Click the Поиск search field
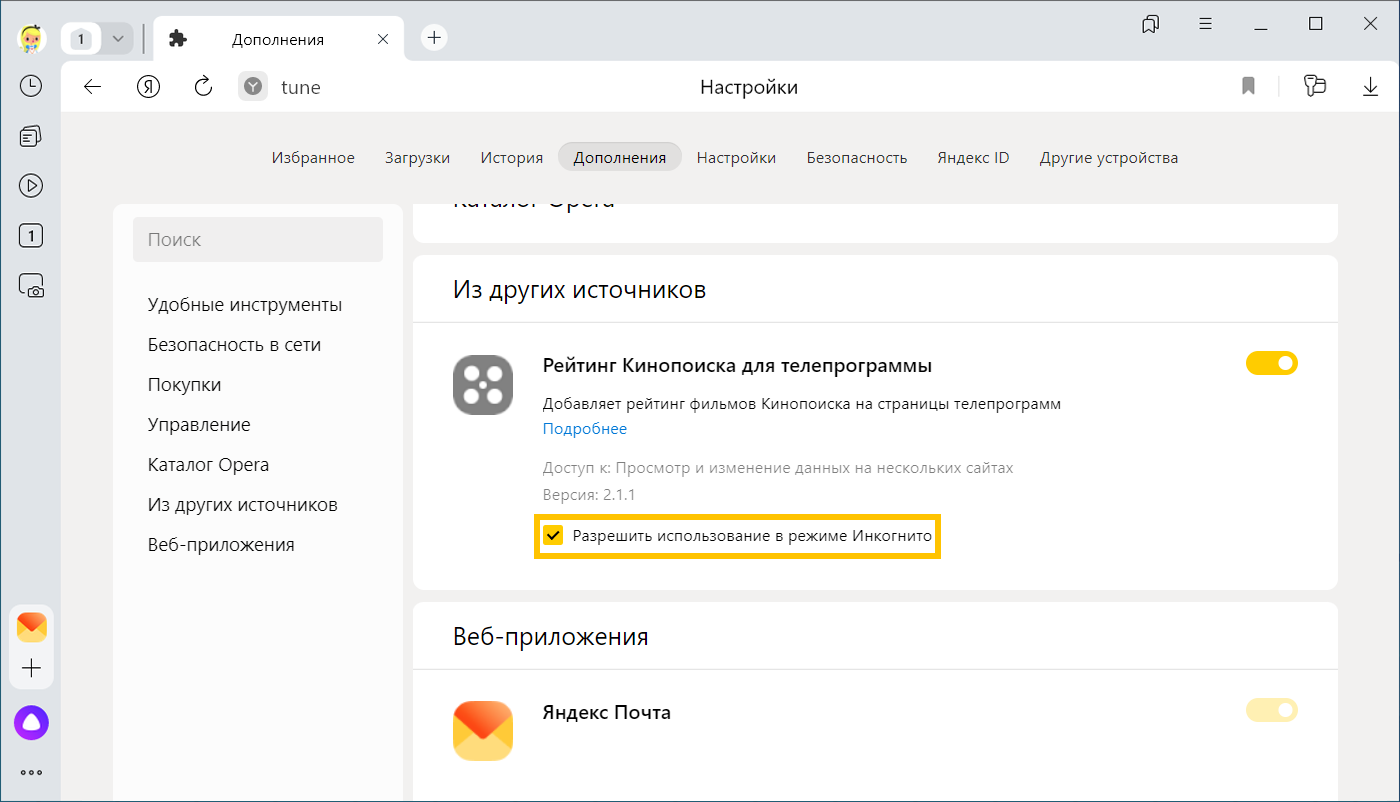The height and width of the screenshot is (802, 1400). tap(258, 240)
